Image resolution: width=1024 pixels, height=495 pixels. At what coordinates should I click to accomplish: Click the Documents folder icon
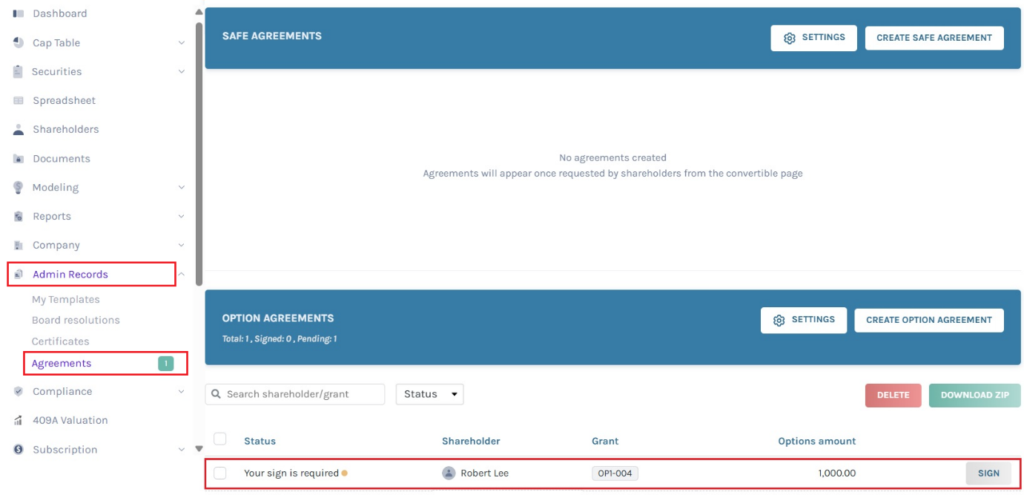(18, 159)
